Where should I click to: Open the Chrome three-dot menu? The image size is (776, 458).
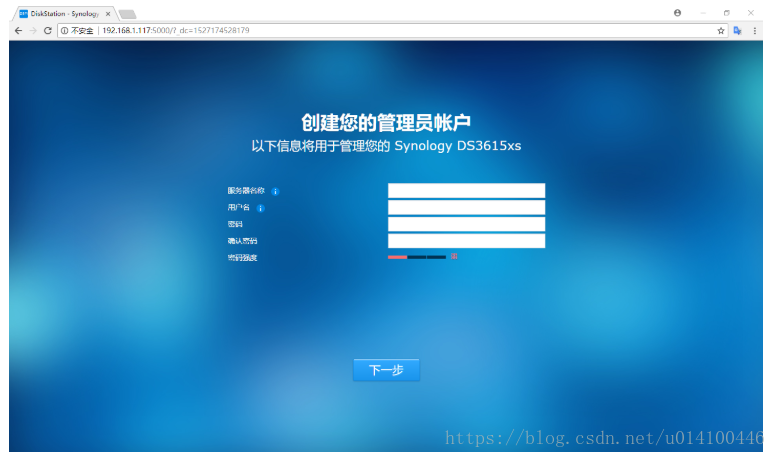755,31
